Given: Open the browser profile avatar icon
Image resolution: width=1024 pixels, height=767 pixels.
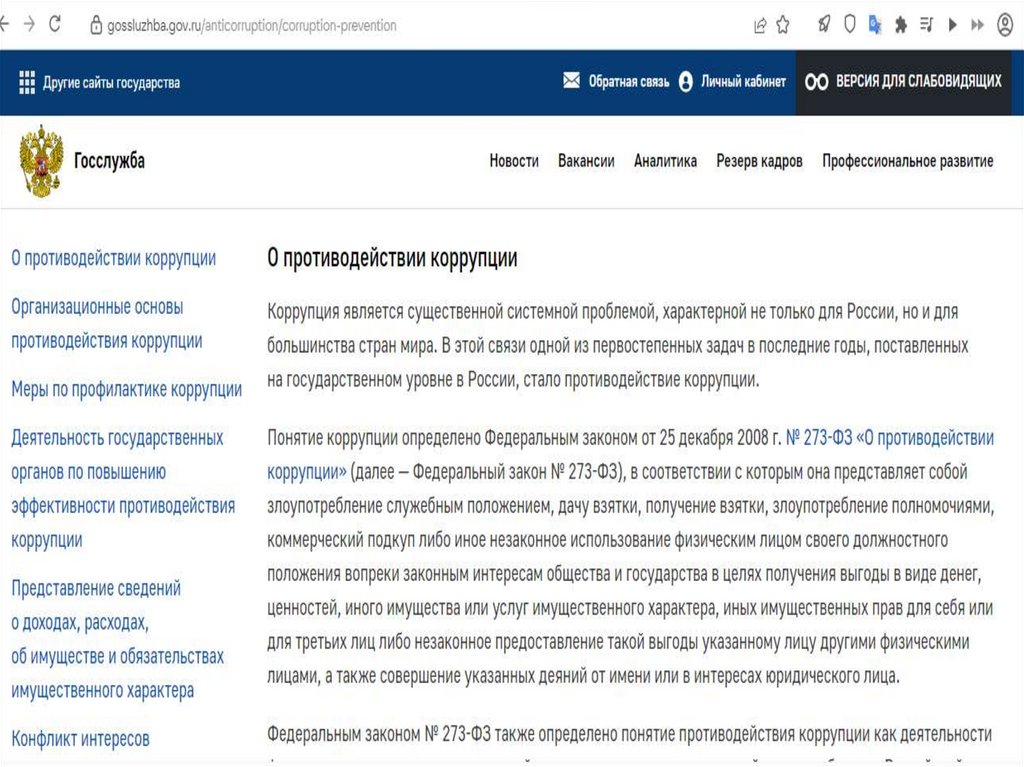Looking at the screenshot, I should 1005,25.
